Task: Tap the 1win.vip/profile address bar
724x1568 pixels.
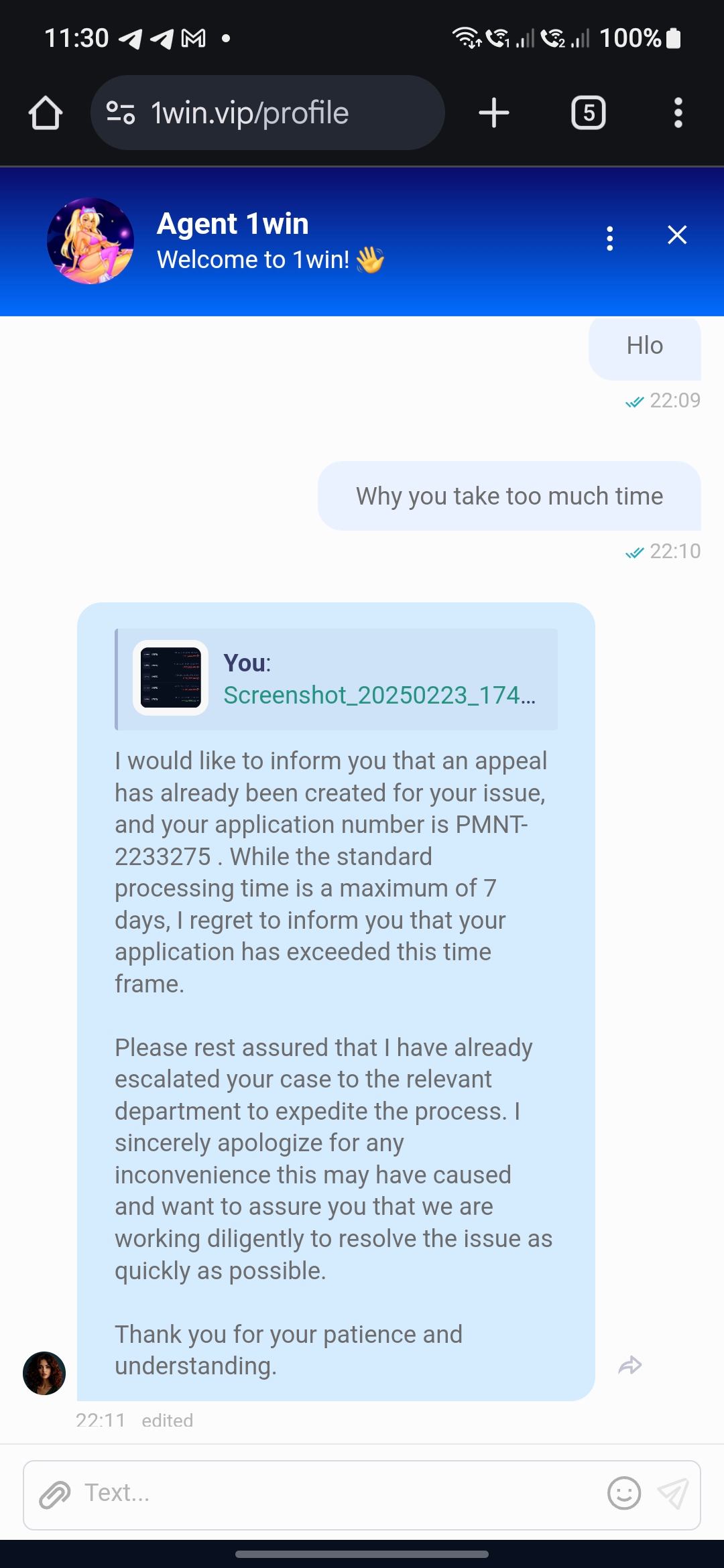Action: click(268, 113)
